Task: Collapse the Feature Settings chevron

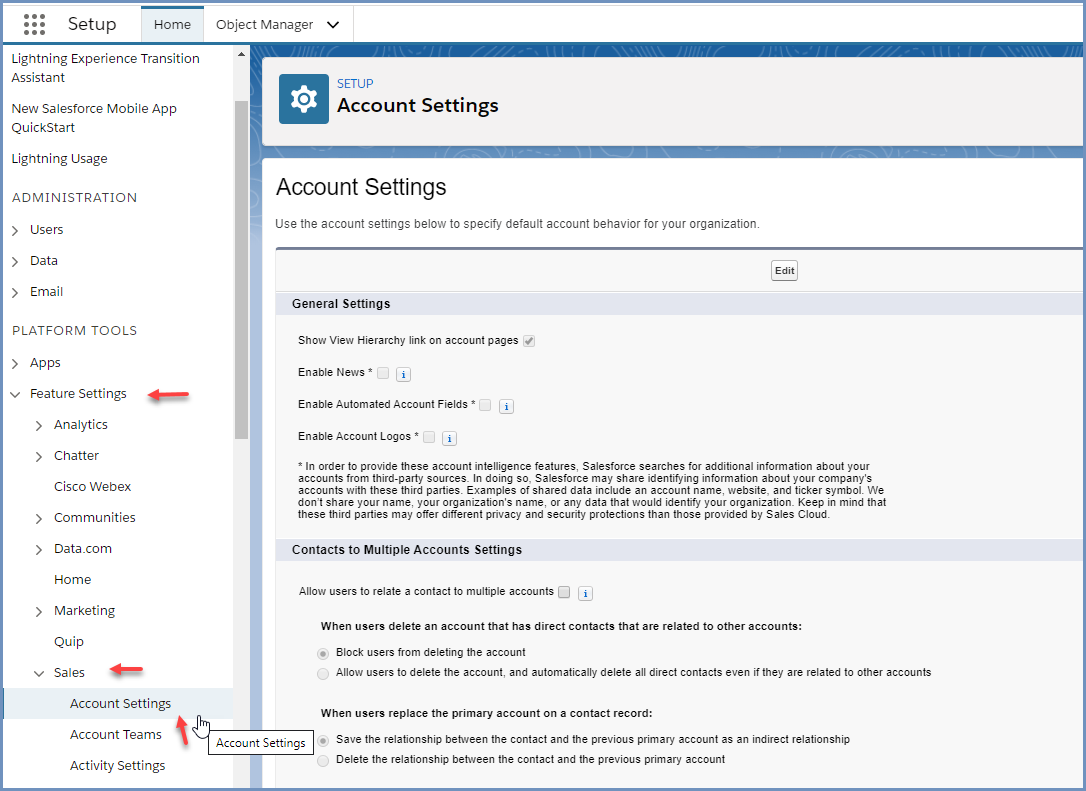Action: coord(15,394)
